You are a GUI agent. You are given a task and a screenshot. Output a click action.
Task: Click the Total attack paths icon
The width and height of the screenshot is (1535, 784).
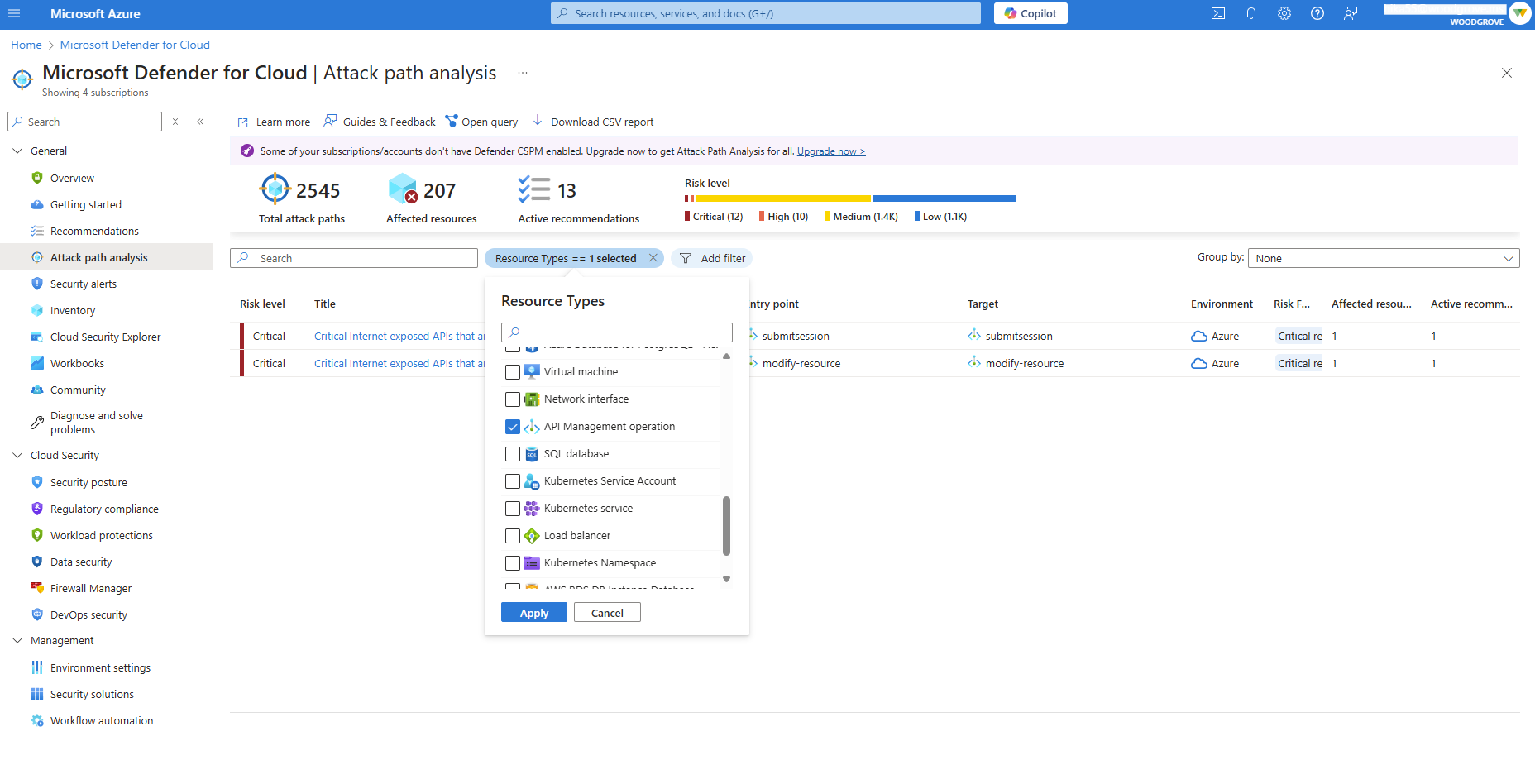[275, 189]
